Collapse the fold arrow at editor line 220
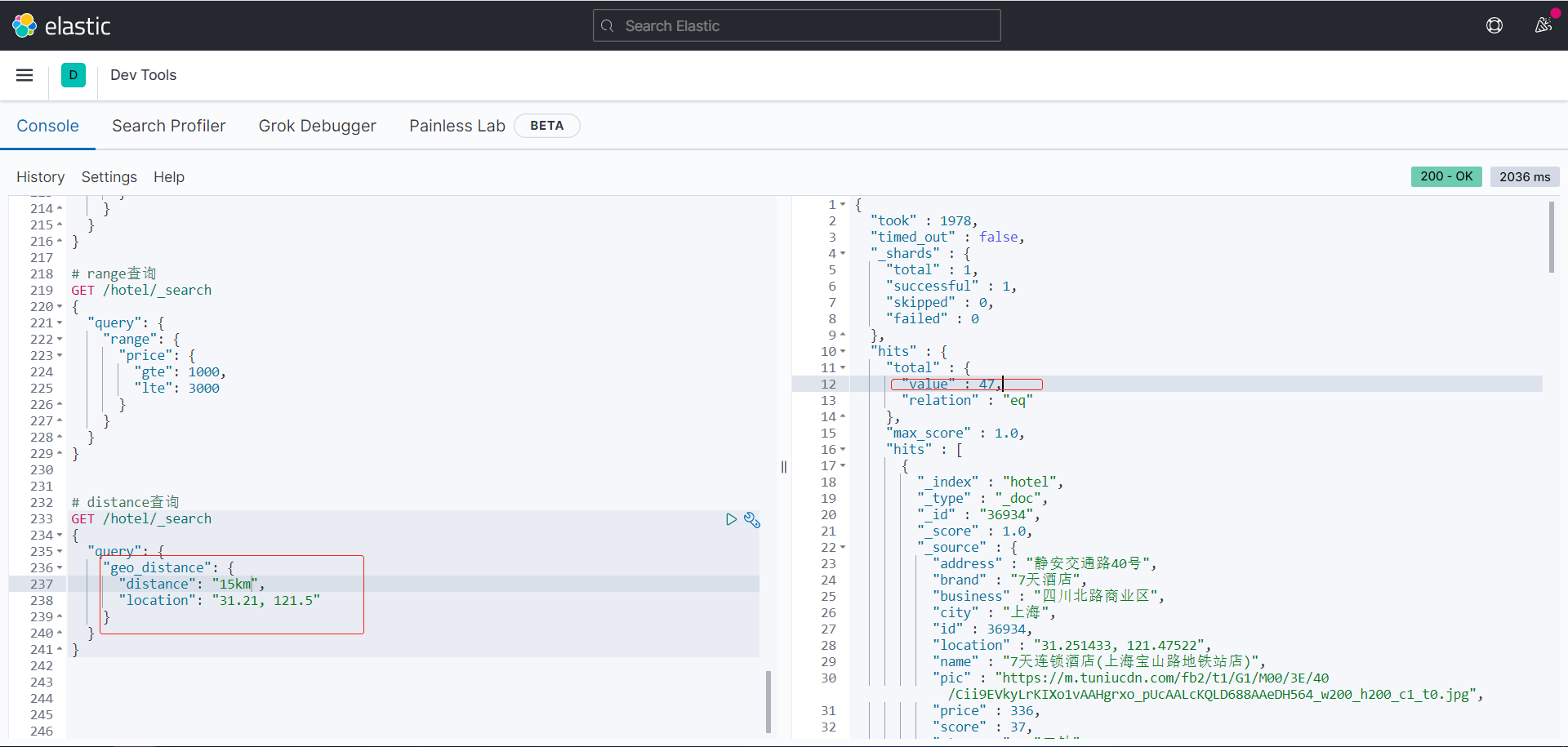 (x=60, y=307)
